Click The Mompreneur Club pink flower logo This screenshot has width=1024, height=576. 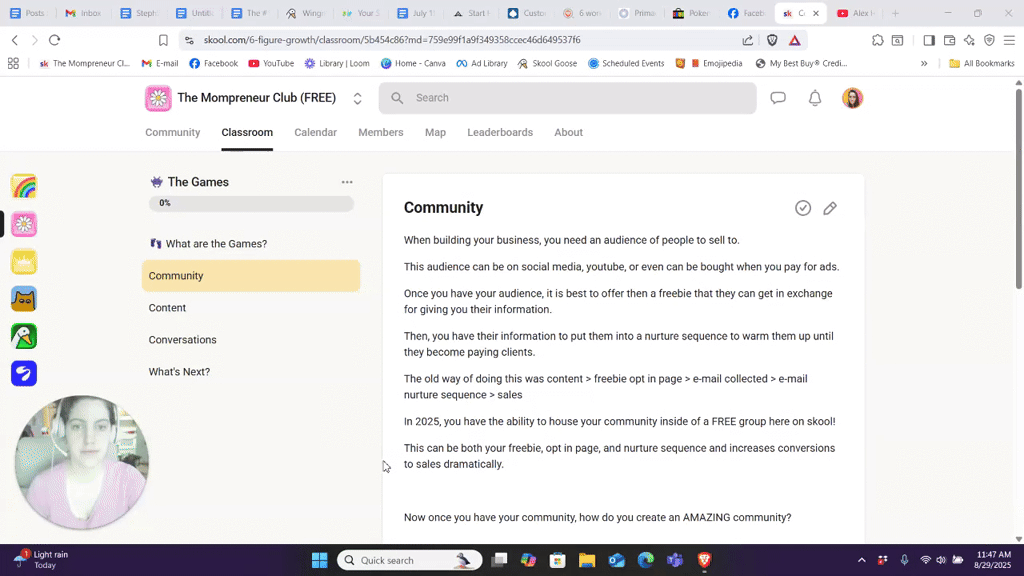(x=158, y=98)
